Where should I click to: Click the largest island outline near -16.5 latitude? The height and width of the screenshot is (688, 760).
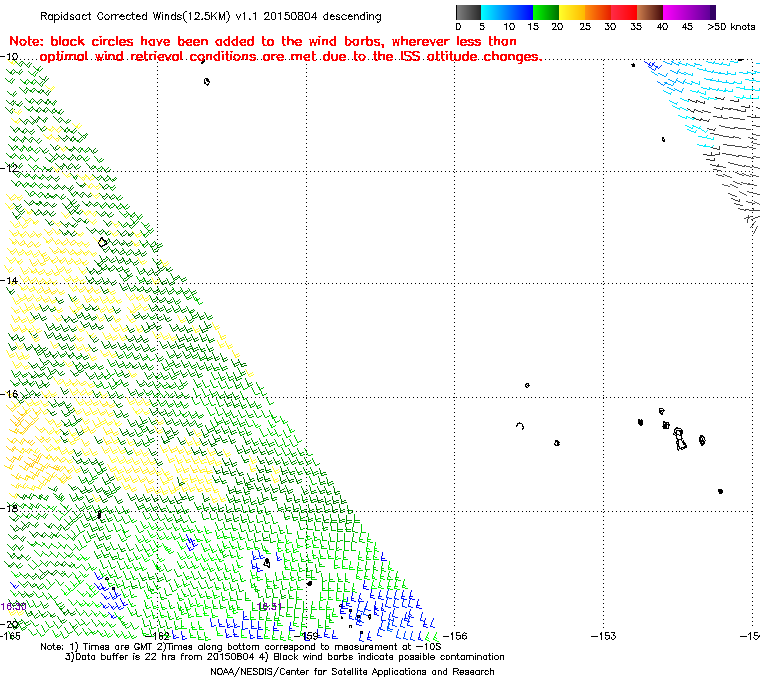pos(680,439)
